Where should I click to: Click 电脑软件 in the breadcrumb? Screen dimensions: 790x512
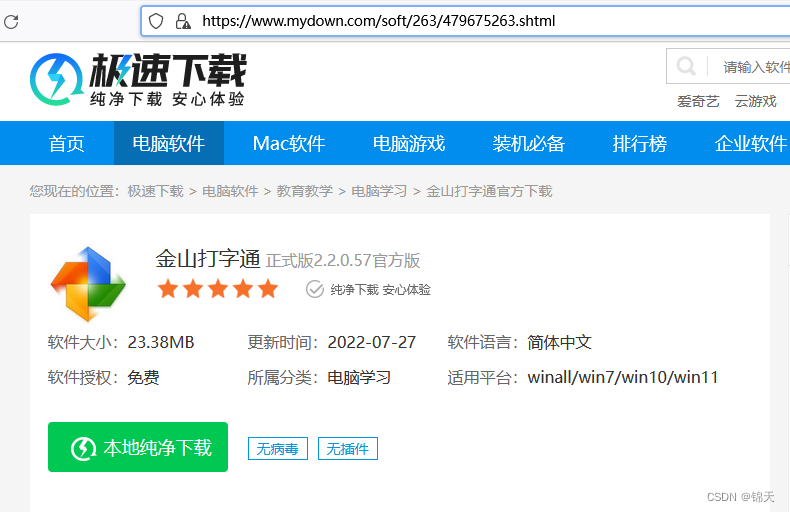tap(230, 191)
